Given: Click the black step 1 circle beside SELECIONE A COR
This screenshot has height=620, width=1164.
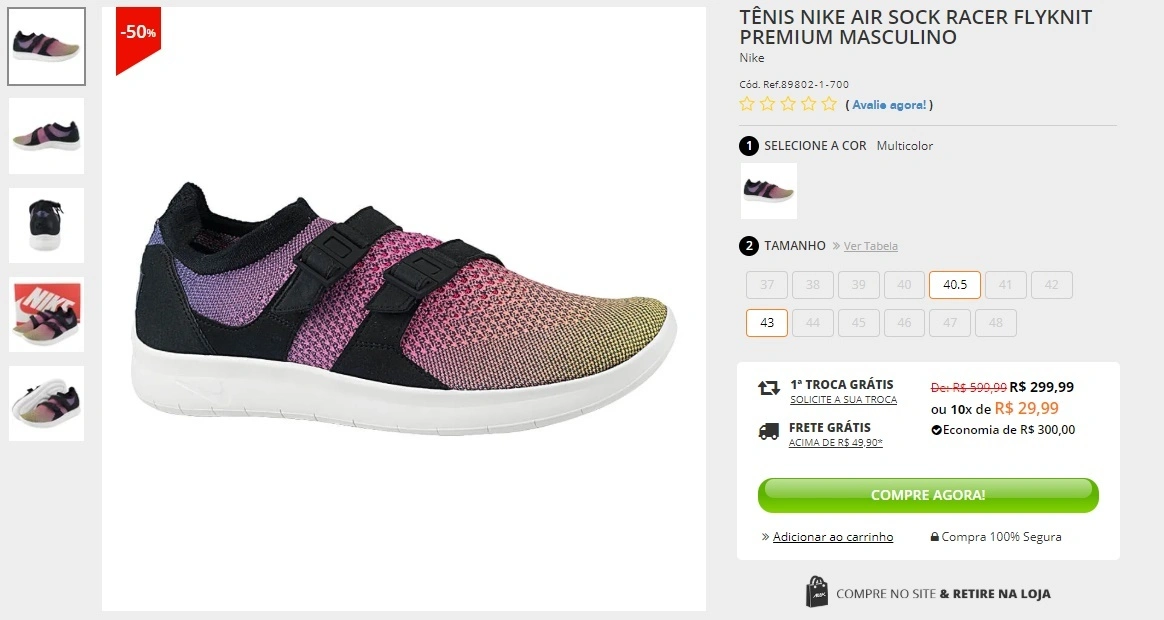Looking at the screenshot, I should (x=748, y=146).
